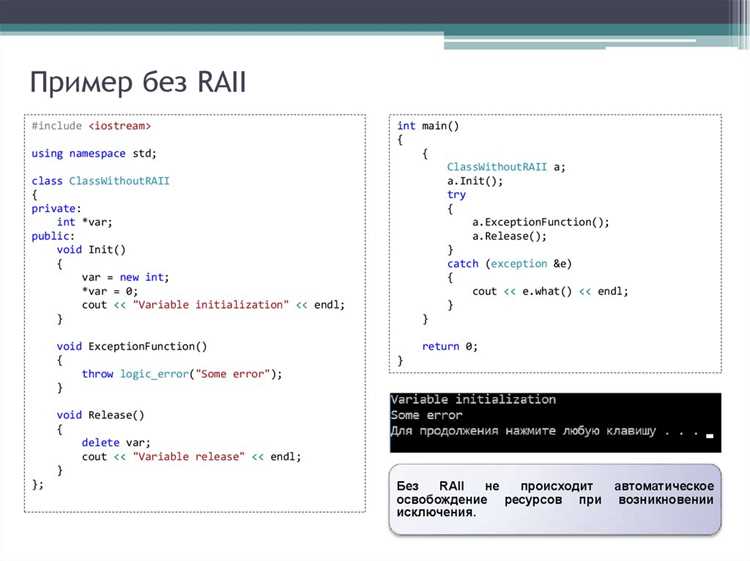Select the "return 0;" statement
This screenshot has width=750, height=561.
click(450, 346)
